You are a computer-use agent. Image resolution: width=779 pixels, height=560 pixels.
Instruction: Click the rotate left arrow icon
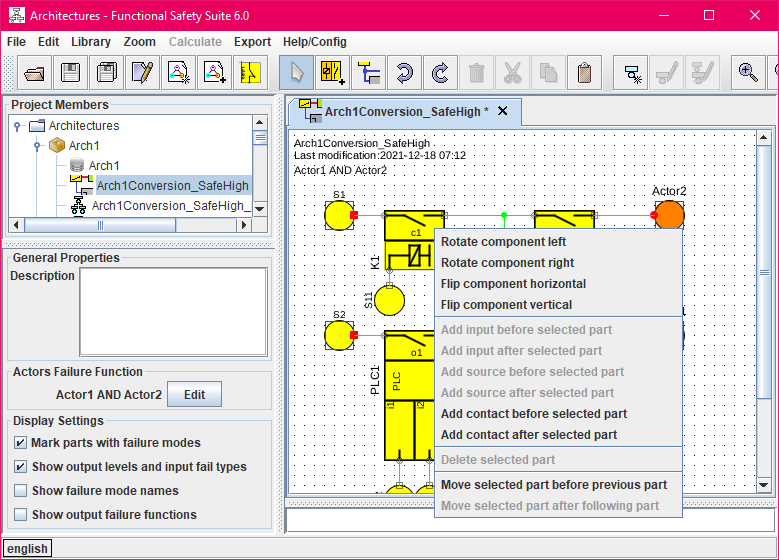[404, 73]
